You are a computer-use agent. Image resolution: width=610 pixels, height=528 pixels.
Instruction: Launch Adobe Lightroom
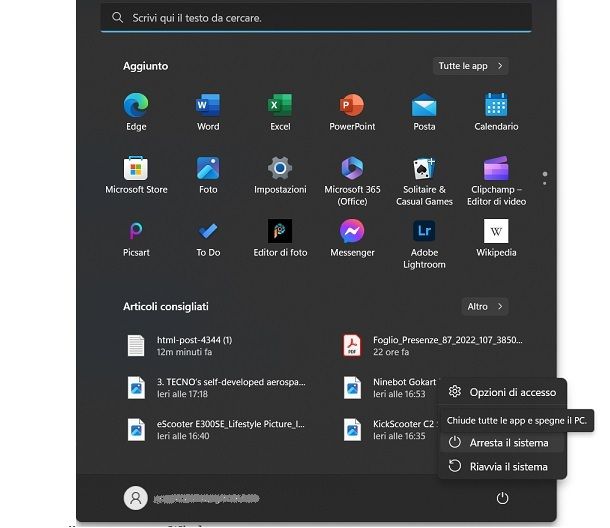[x=424, y=244]
